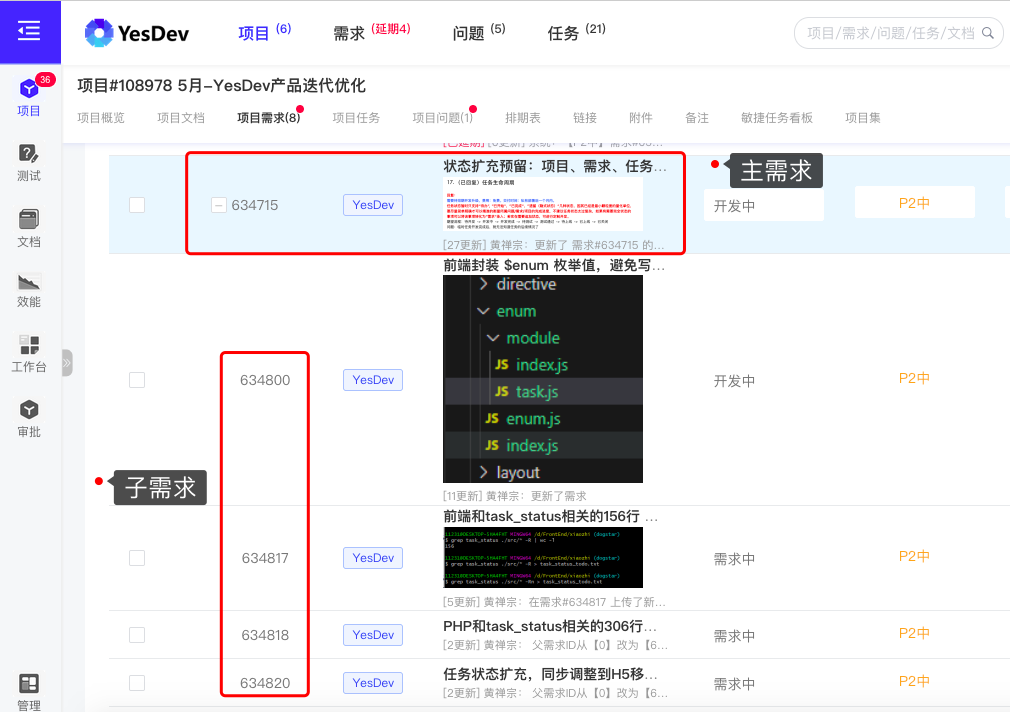This screenshot has width=1010, height=712.
Task: Open requirement title 状态扩充预留：项目、需求、任务
Action: coord(555,166)
